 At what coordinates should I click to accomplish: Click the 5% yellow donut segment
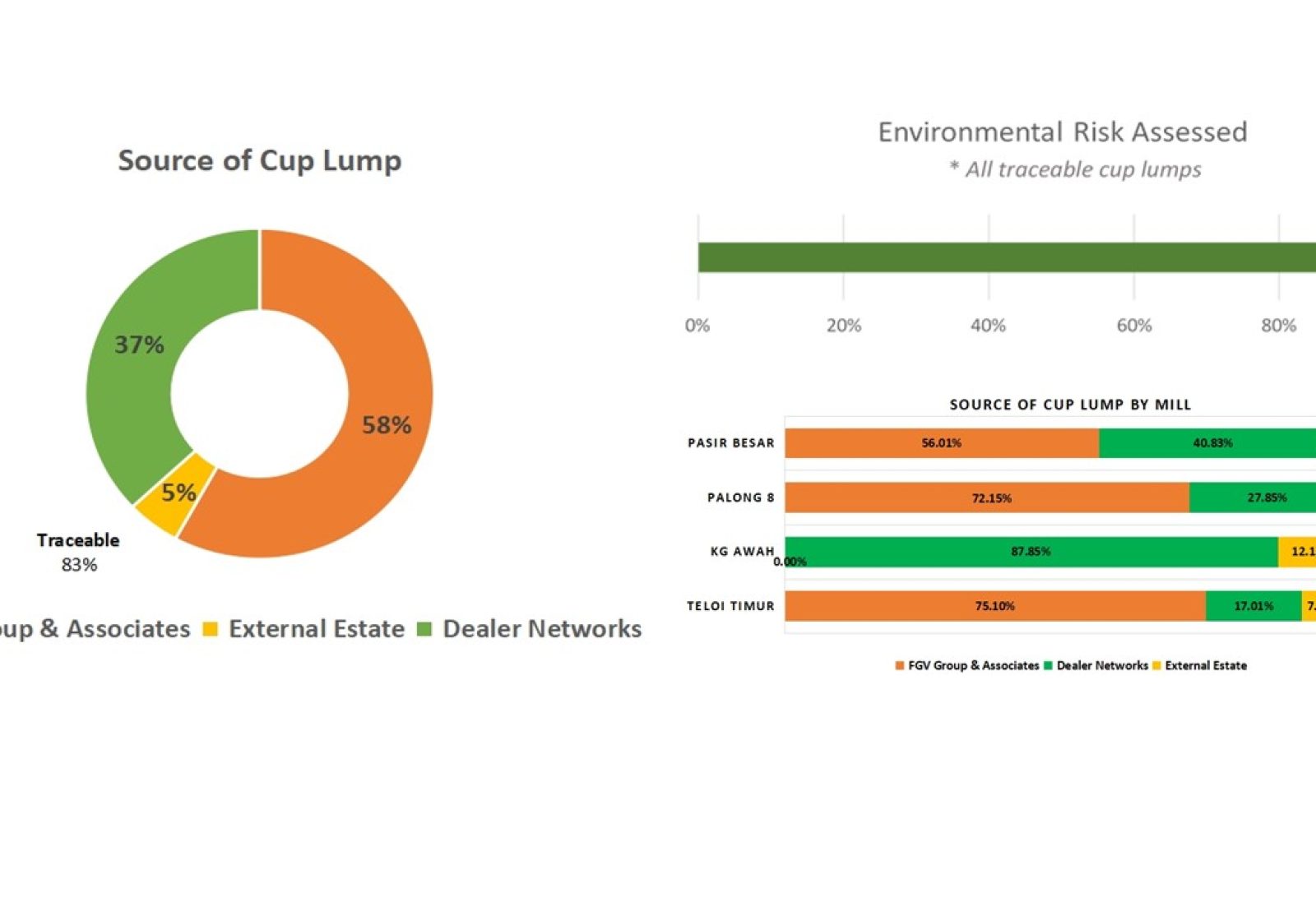[x=174, y=495]
